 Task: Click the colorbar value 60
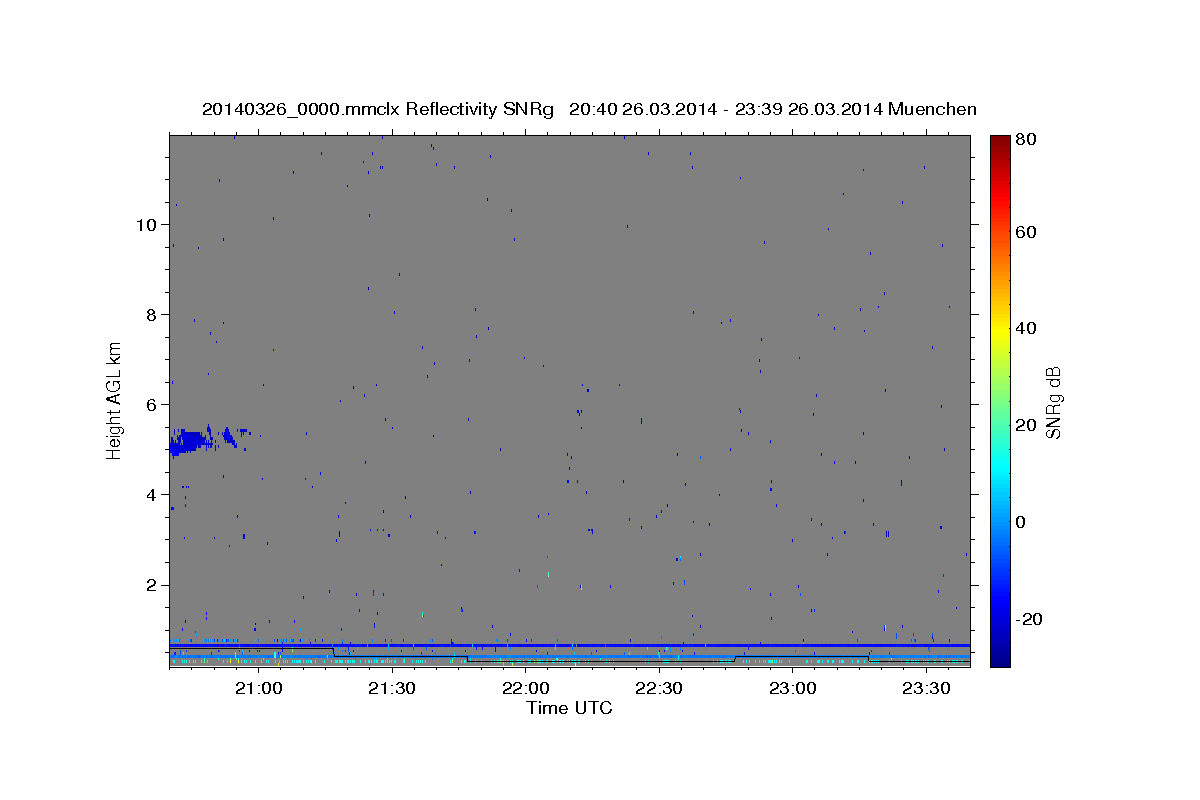pyautogui.click(x=1025, y=232)
